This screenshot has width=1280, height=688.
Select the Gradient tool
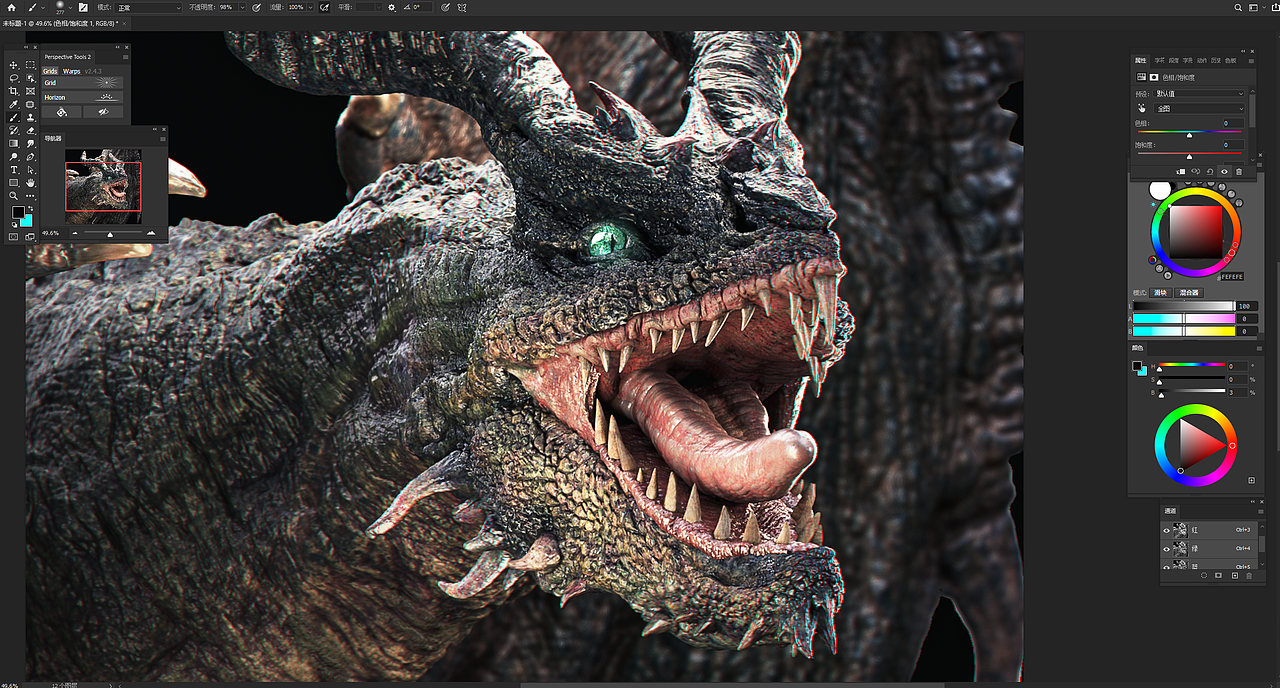(x=13, y=144)
